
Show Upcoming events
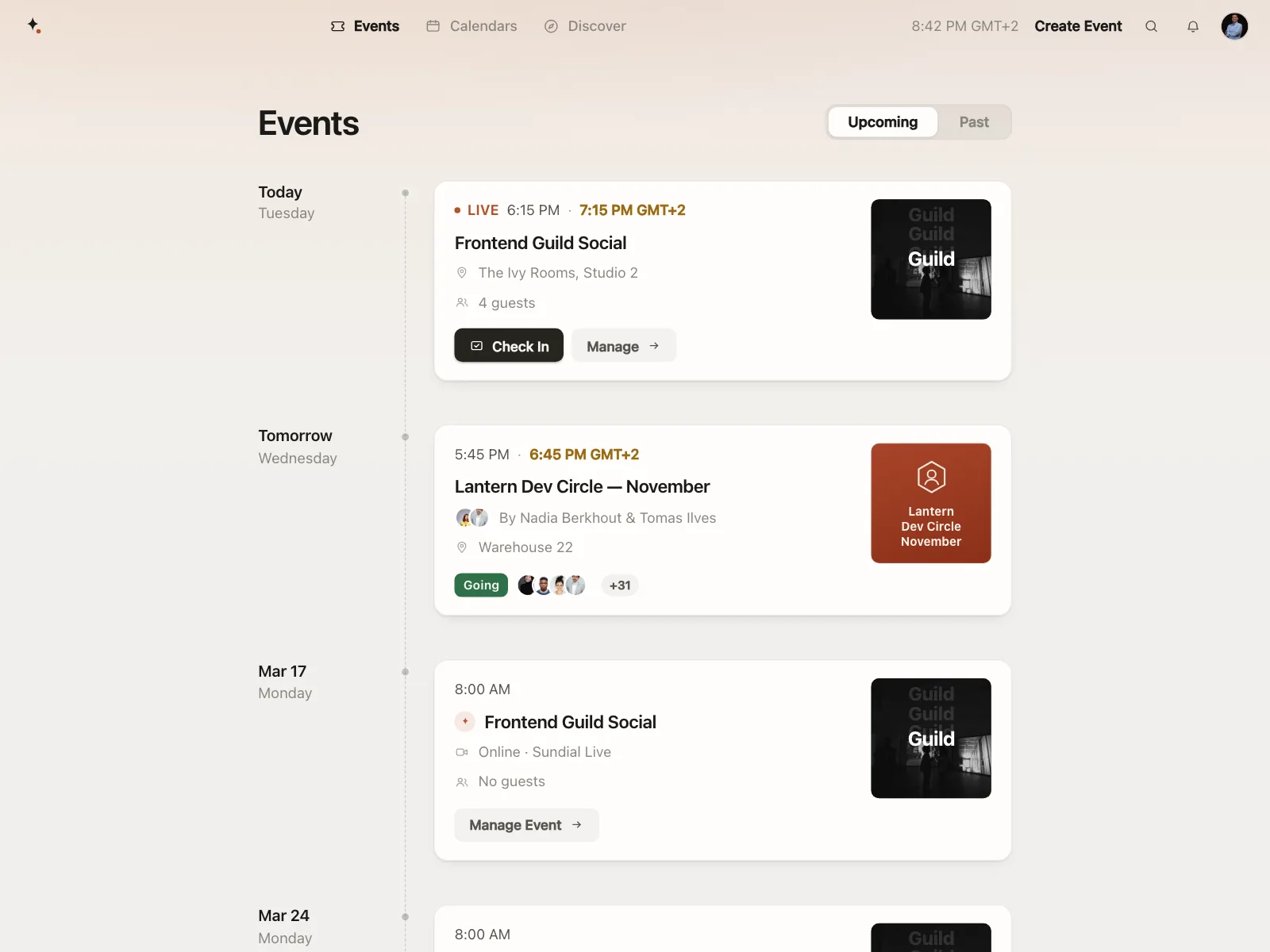click(x=883, y=122)
